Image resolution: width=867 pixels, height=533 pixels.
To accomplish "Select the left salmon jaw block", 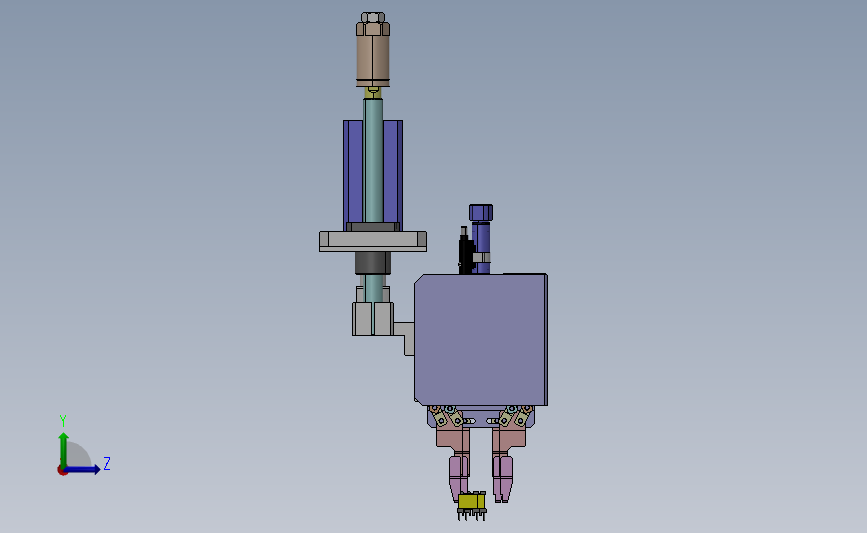I will (453, 440).
